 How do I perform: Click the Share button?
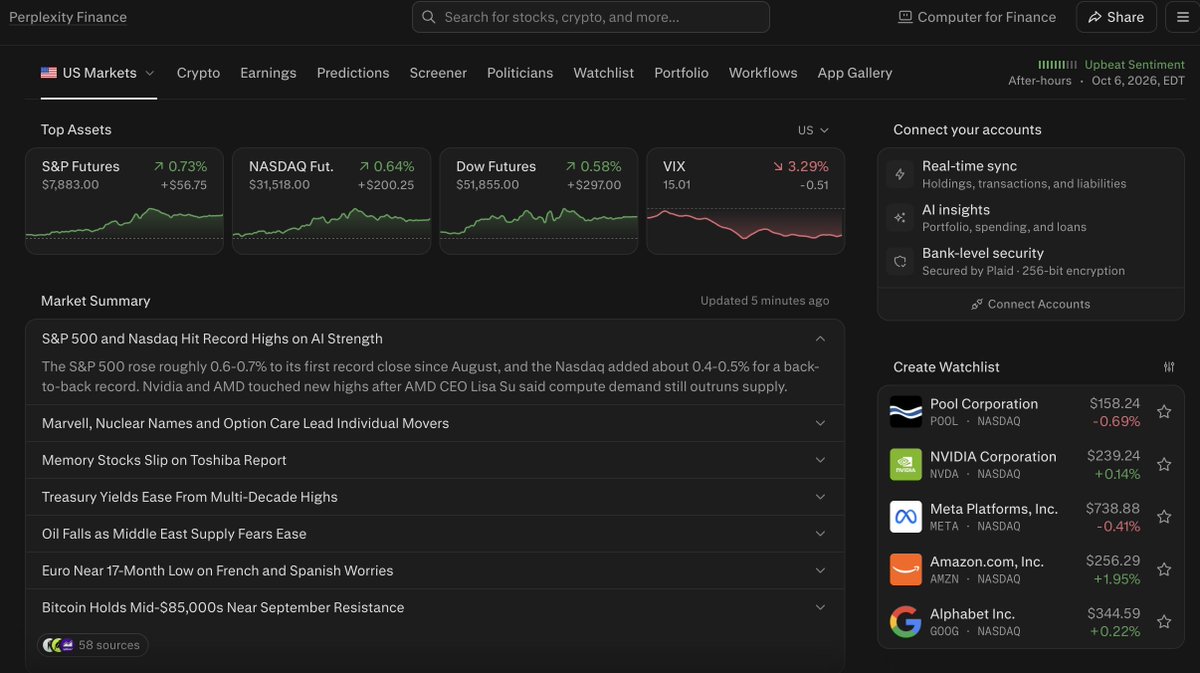tap(1116, 17)
